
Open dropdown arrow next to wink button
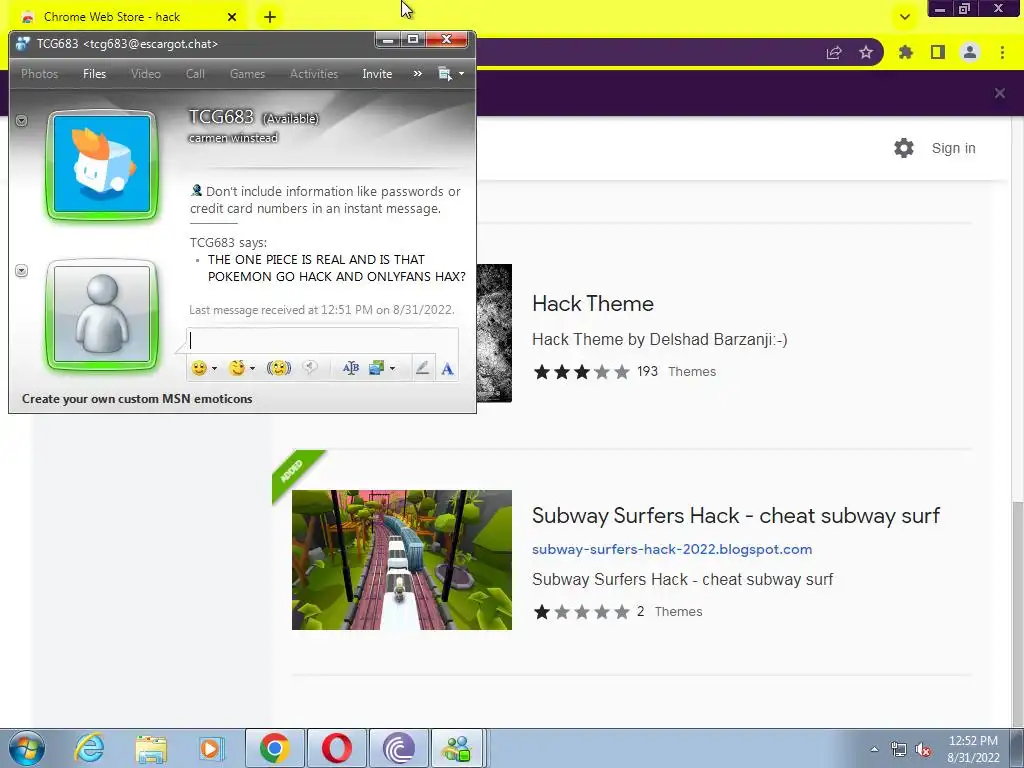click(x=252, y=369)
